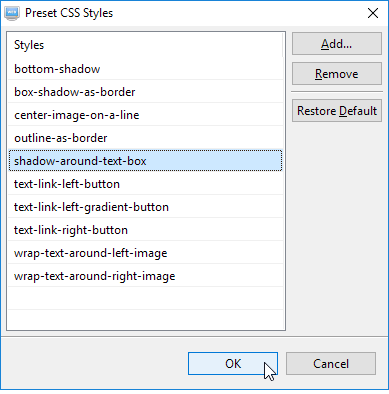389x394 pixels.
Task: Close the Preset CSS Styles dialog
Action: coord(373,13)
